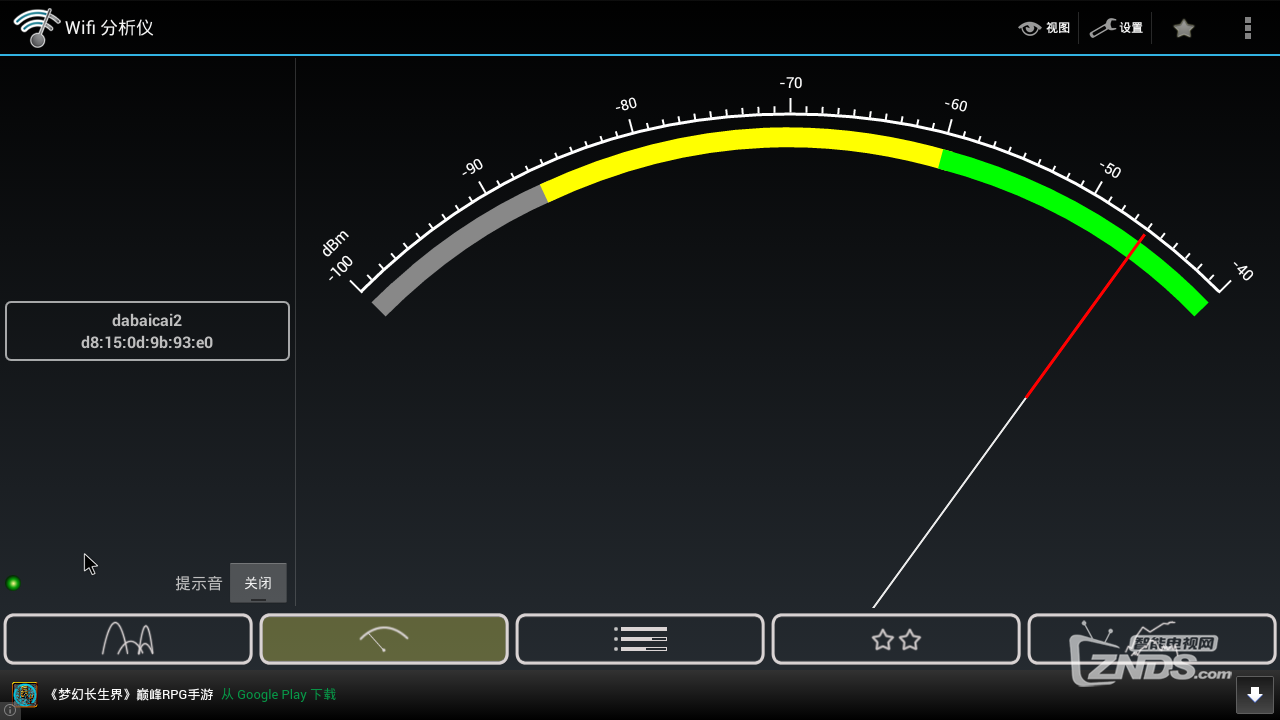This screenshot has height=720, width=1280.
Task: Click the -90 label on the gauge
Action: [472, 167]
